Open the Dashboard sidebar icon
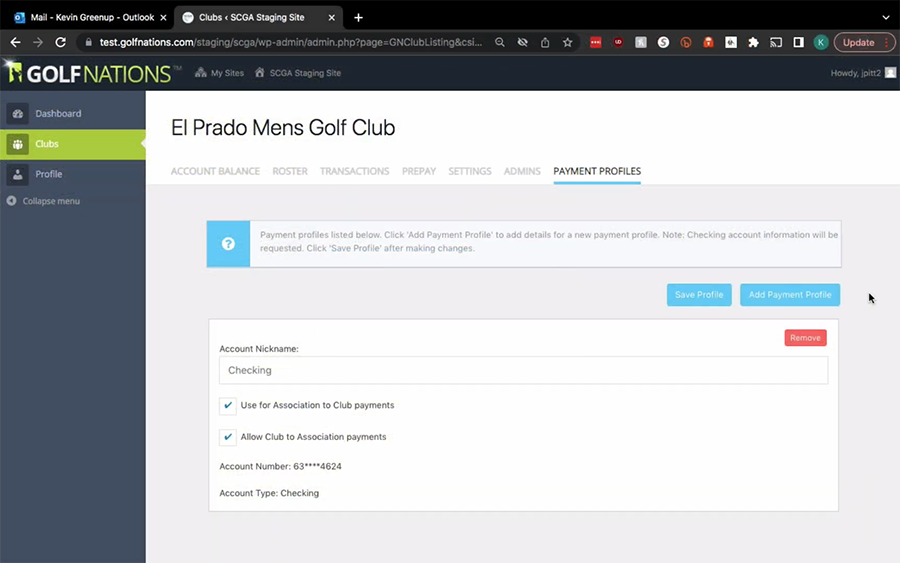 [x=18, y=114]
